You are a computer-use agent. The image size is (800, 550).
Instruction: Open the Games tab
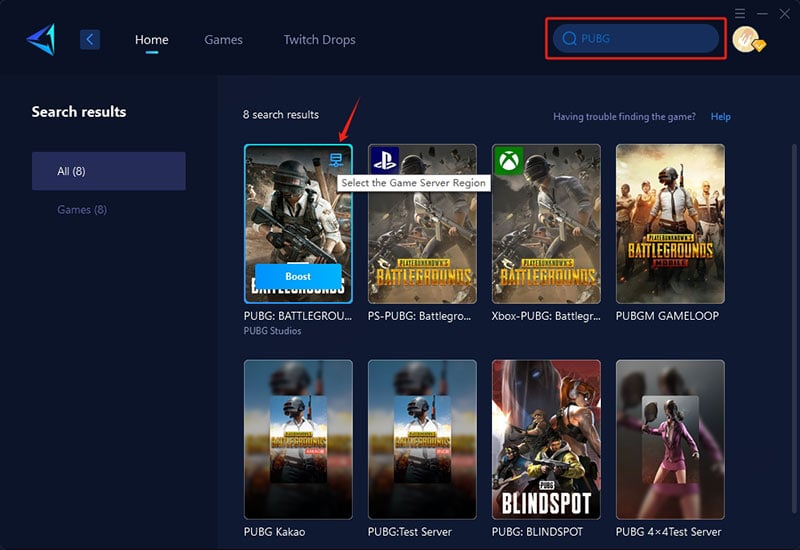223,40
